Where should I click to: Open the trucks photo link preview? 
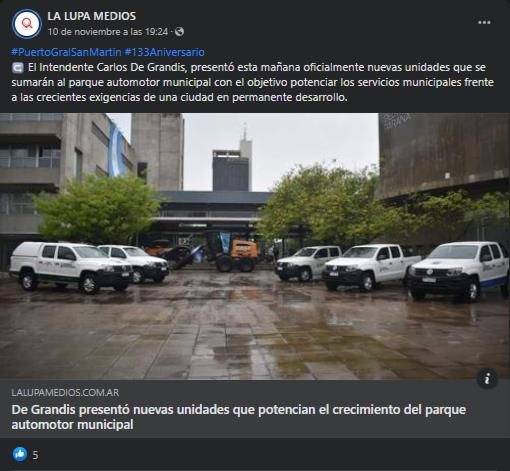pos(255,246)
